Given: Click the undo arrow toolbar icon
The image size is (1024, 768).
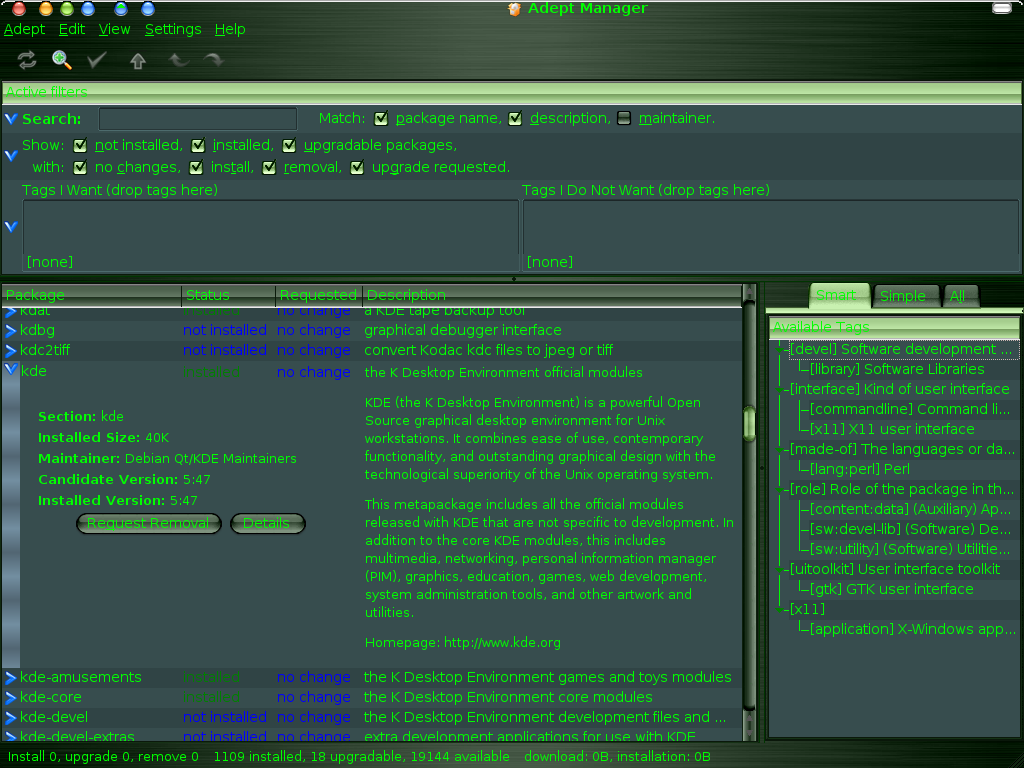Looking at the screenshot, I should coord(178,61).
